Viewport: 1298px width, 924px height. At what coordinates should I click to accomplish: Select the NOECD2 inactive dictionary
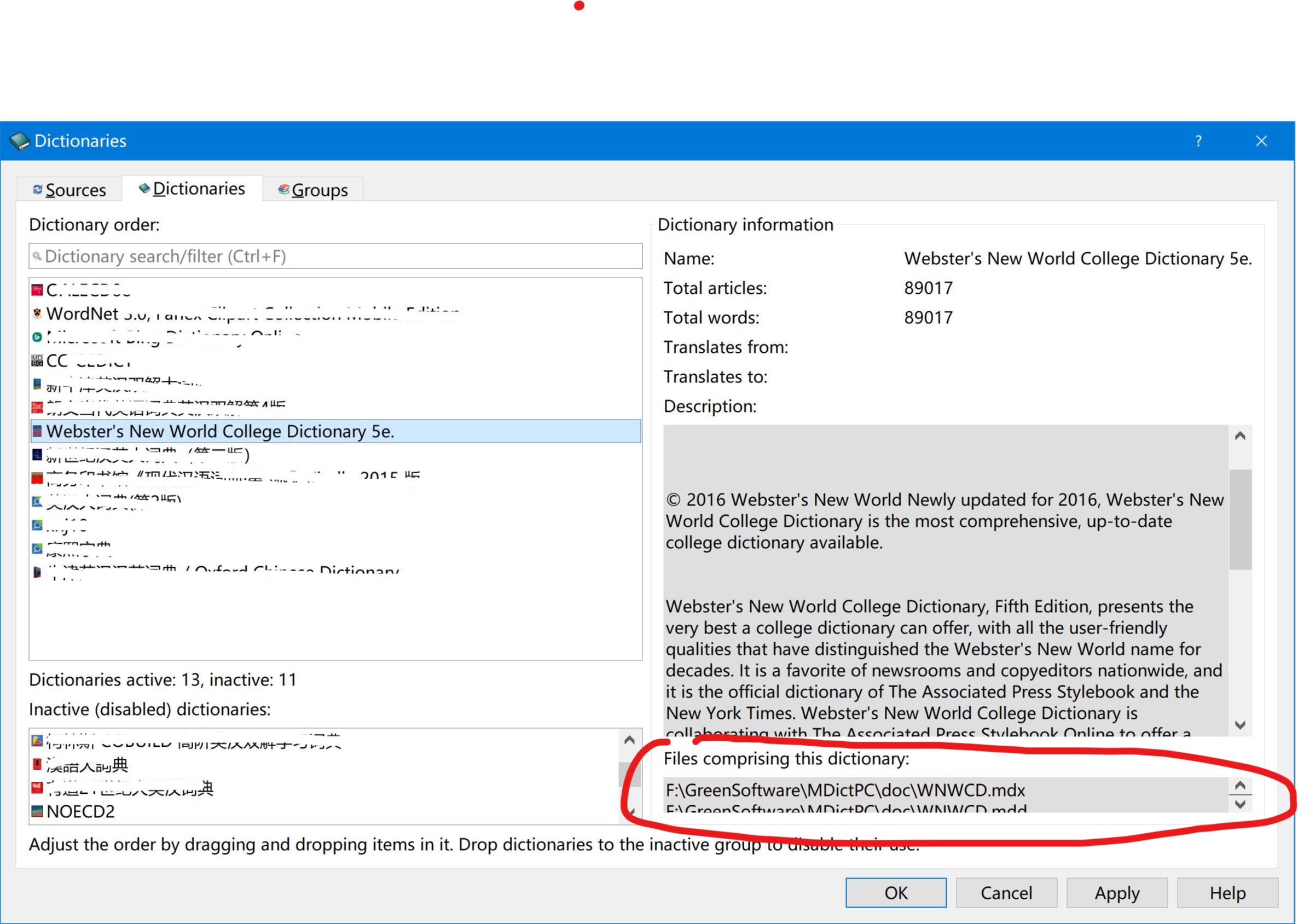pos(81,811)
